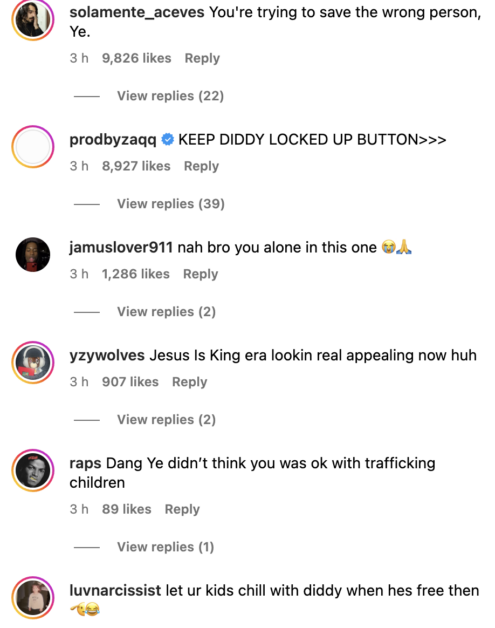495x628 pixels.
Task: Open solamente_aceves profile picture
Action: pyautogui.click(x=33, y=19)
